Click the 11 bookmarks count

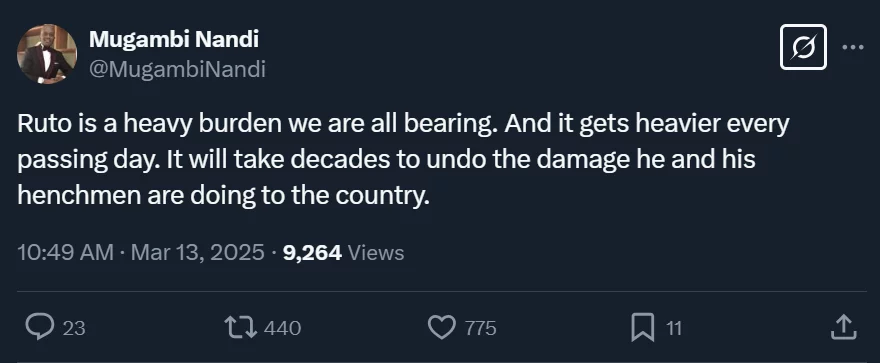tap(673, 328)
